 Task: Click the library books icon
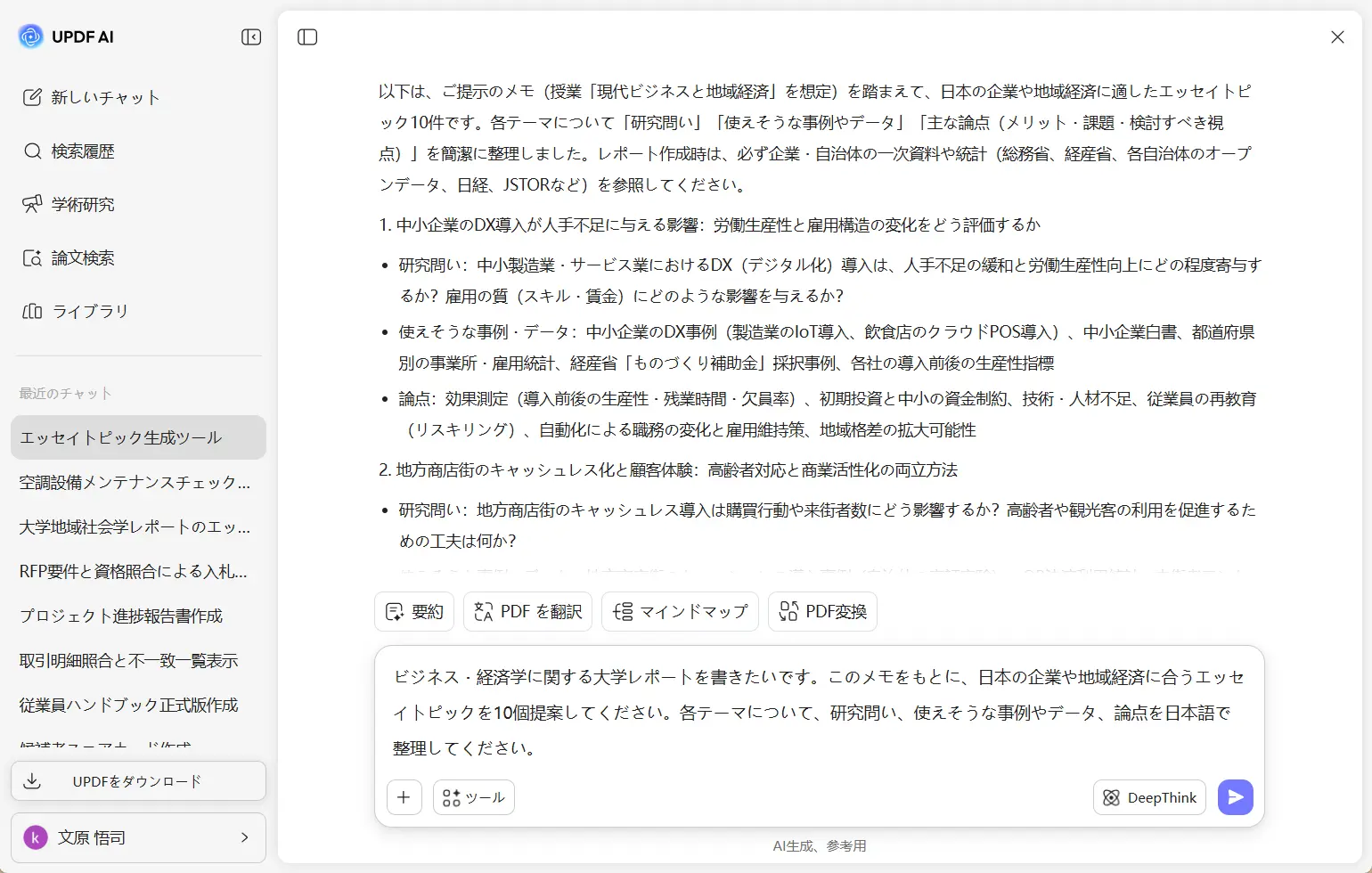tap(32, 311)
